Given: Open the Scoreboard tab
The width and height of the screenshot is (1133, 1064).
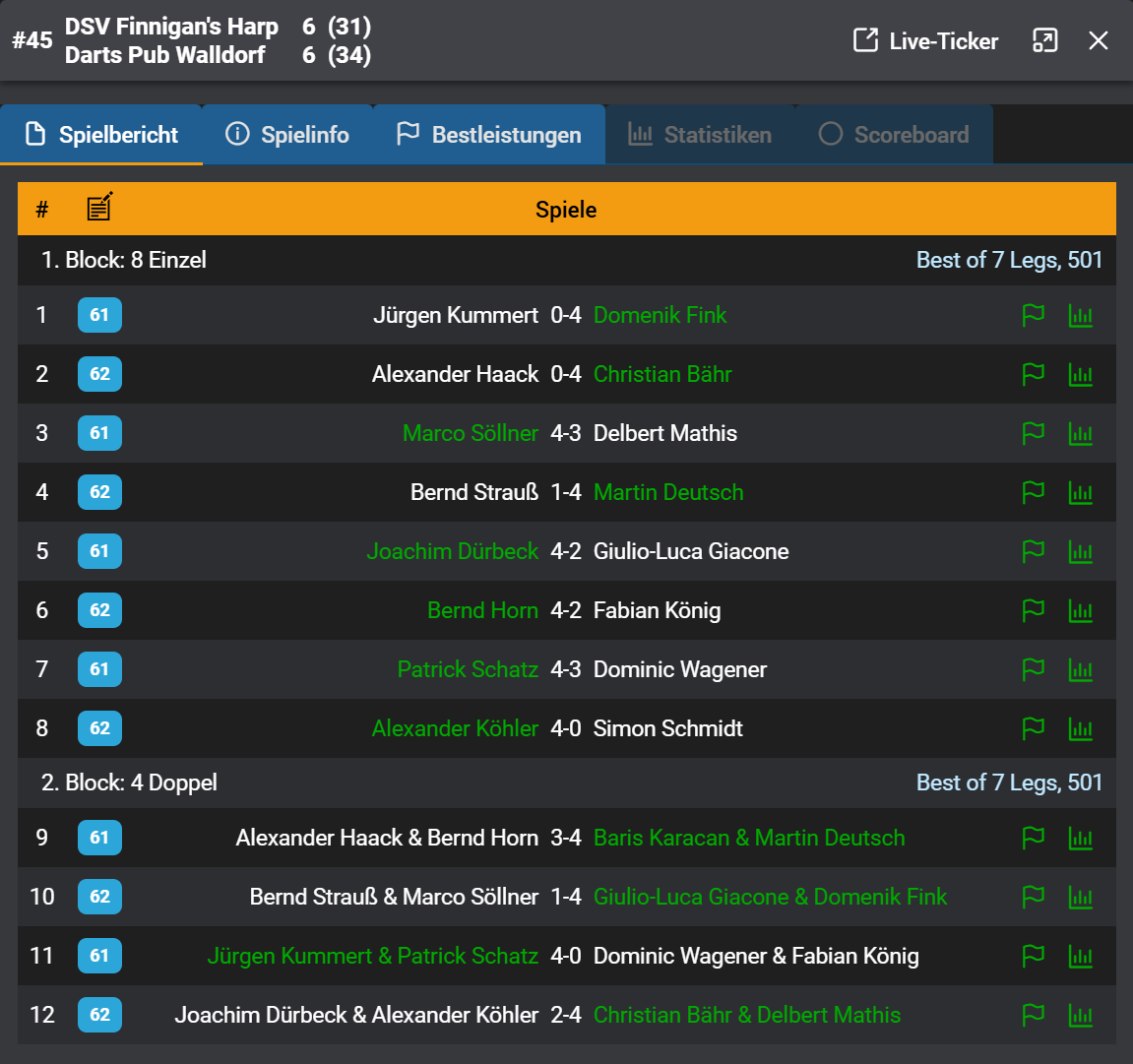Looking at the screenshot, I should click(894, 135).
